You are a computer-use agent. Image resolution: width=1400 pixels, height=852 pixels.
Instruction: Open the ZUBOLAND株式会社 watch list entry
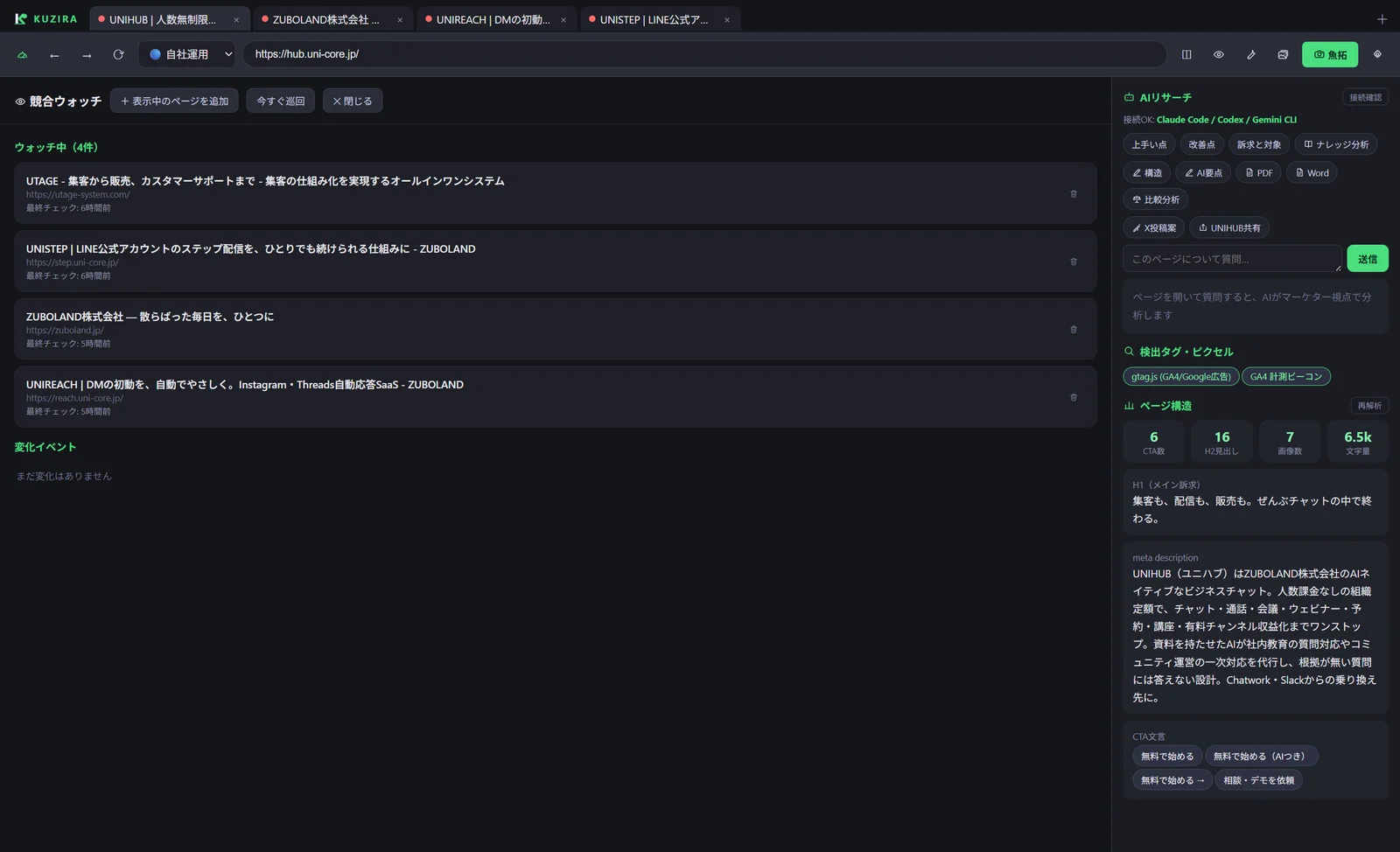pyautogui.click(x=555, y=329)
